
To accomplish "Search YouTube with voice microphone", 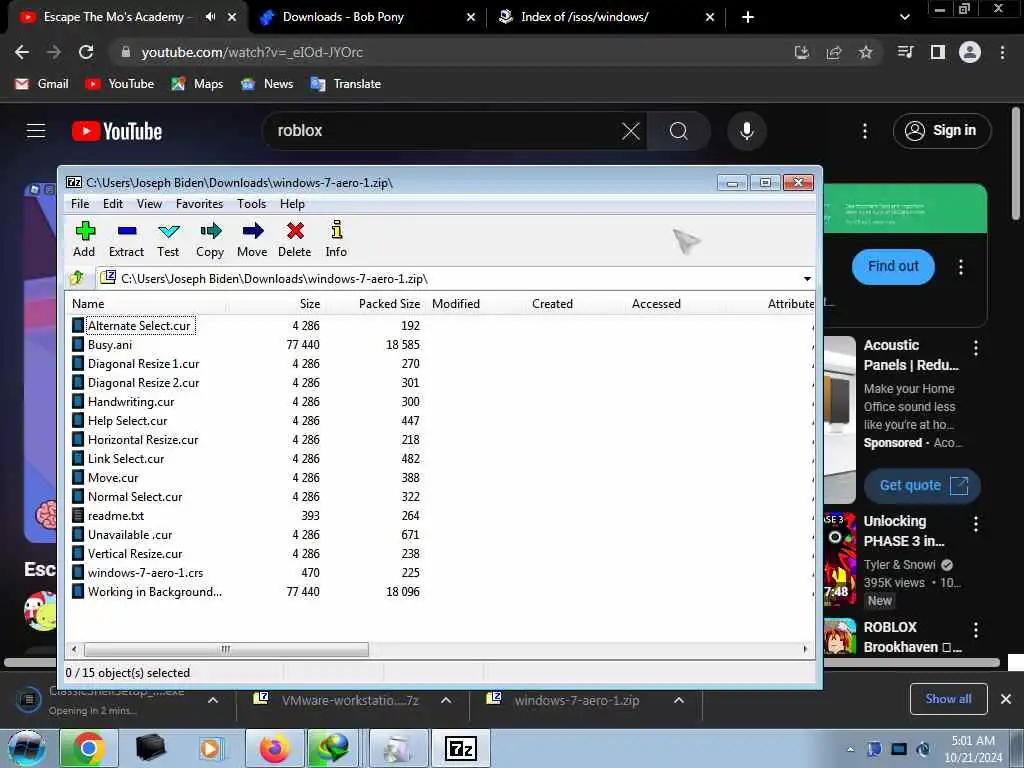I will click(x=746, y=131).
